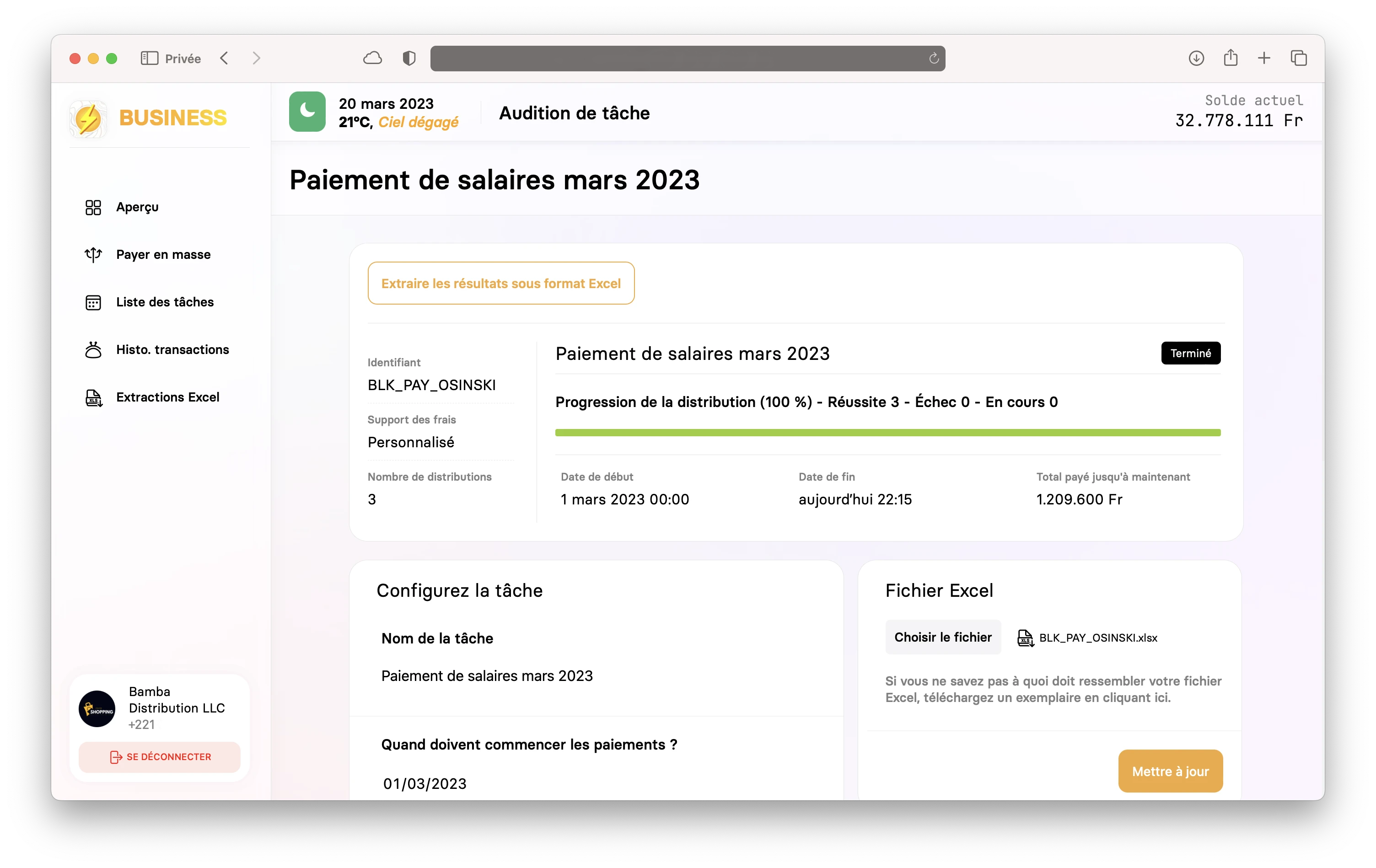Viewport: 1376px width, 868px height.
Task: Click the end date aujourd'hui 22:15
Action: [855, 499]
